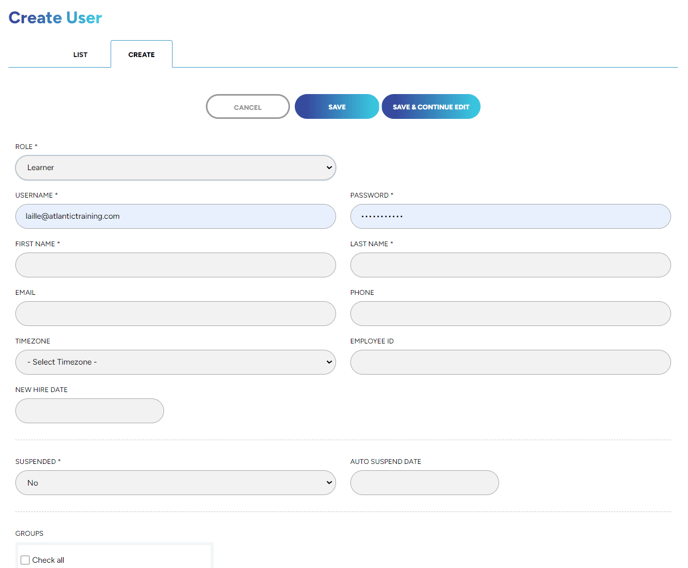The image size is (688, 568).
Task: Click the Employee ID field
Action: (510, 362)
